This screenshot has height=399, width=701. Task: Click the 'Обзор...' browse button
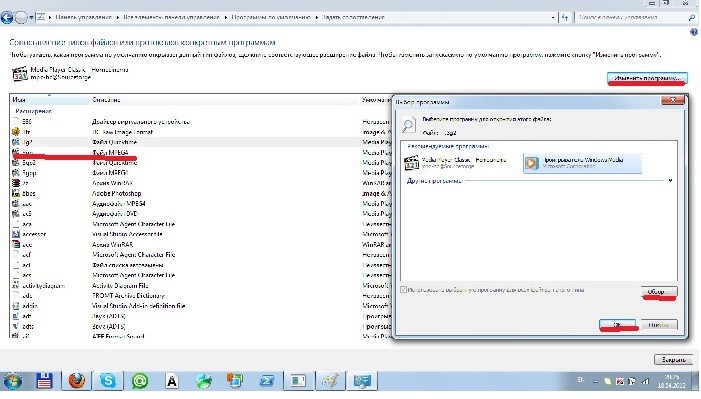click(659, 292)
